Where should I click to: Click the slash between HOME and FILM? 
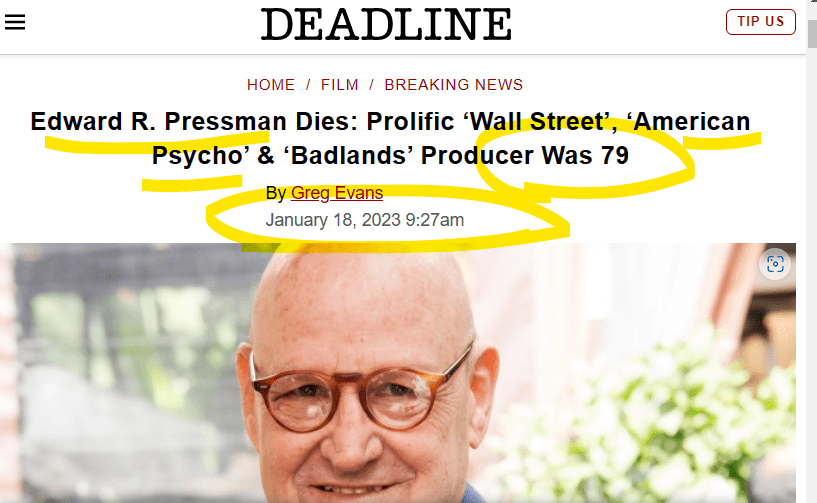[x=310, y=85]
